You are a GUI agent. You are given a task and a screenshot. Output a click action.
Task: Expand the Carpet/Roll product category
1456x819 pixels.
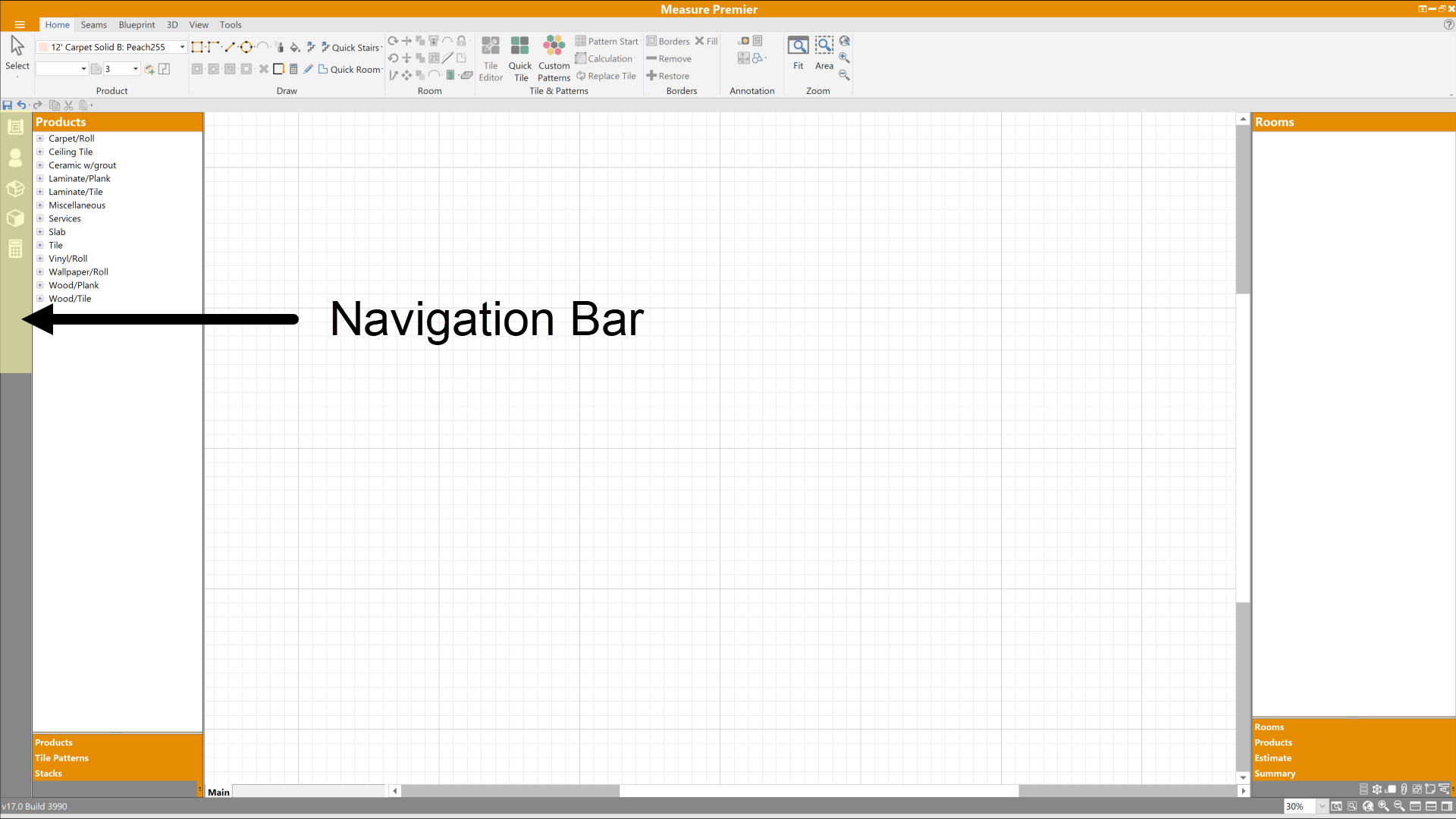tap(40, 139)
